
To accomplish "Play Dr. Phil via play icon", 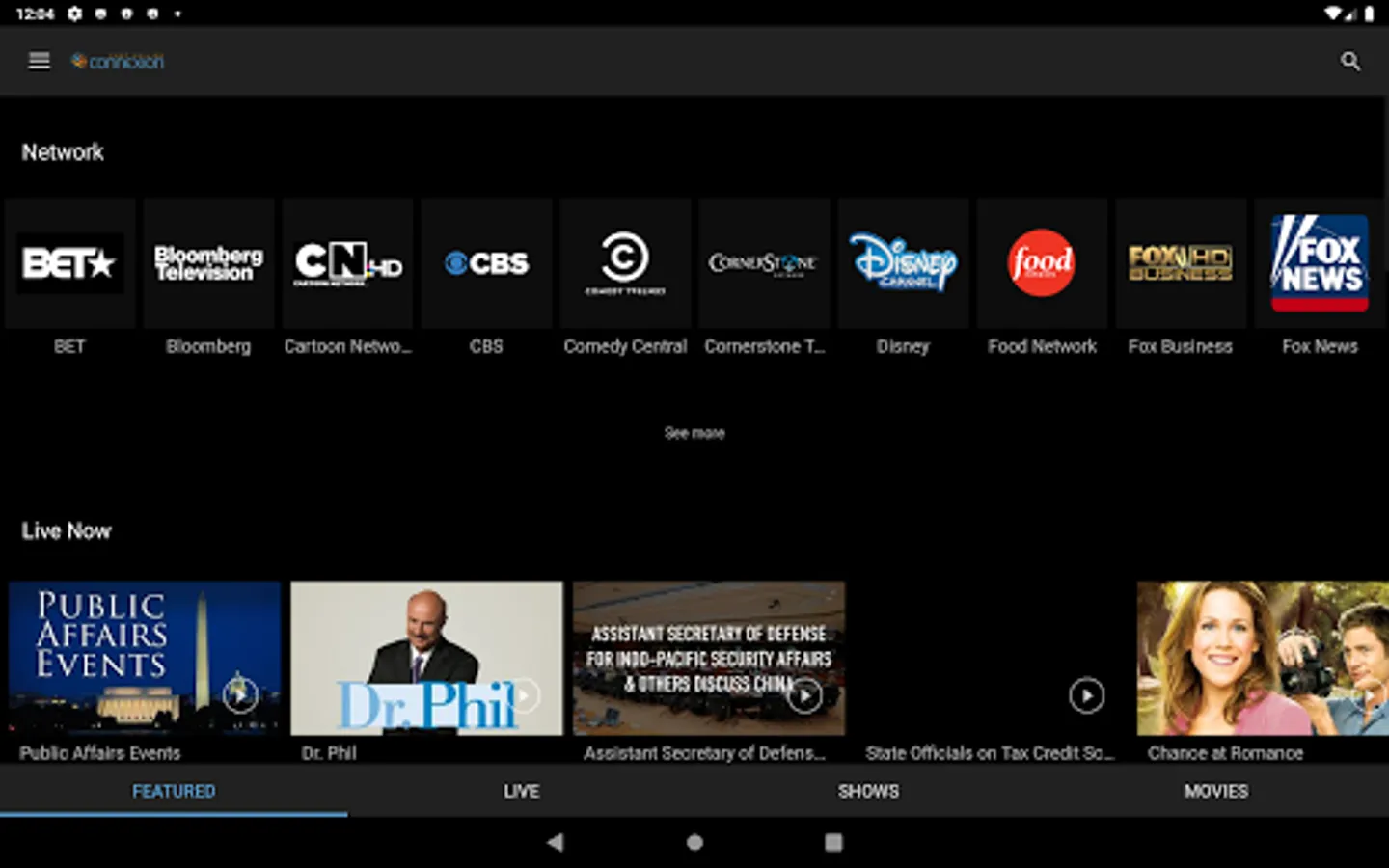I will tap(523, 694).
